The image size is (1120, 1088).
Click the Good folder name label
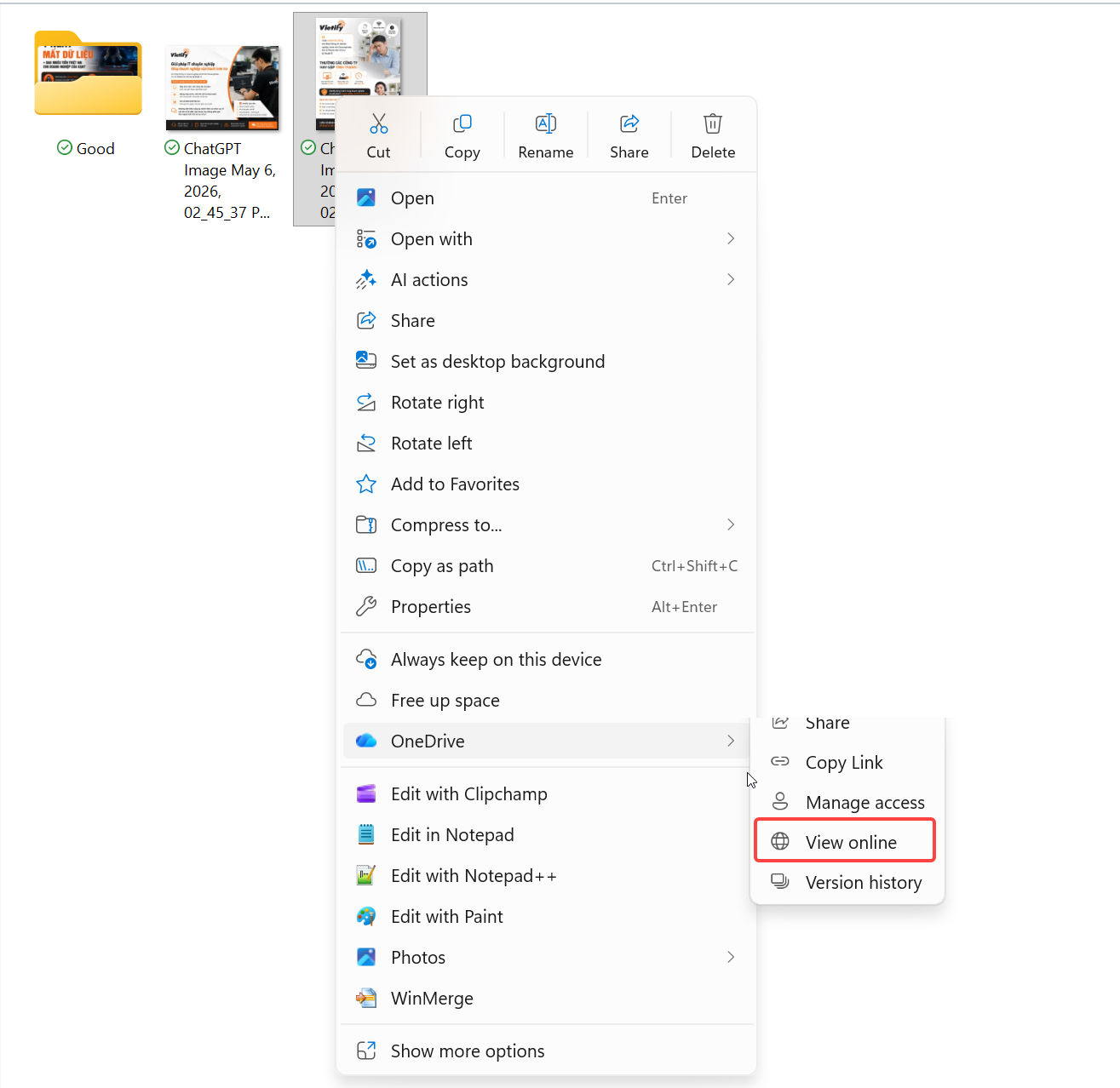(95, 148)
